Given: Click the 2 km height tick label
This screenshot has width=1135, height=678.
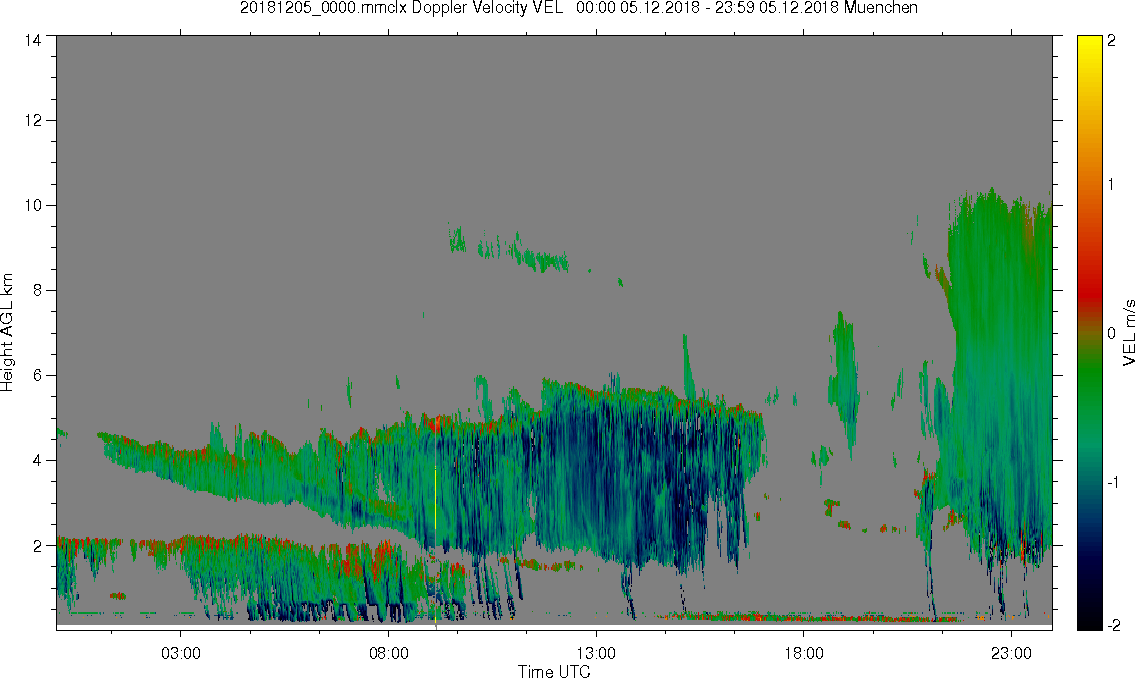Looking at the screenshot, I should pyautogui.click(x=36, y=546).
